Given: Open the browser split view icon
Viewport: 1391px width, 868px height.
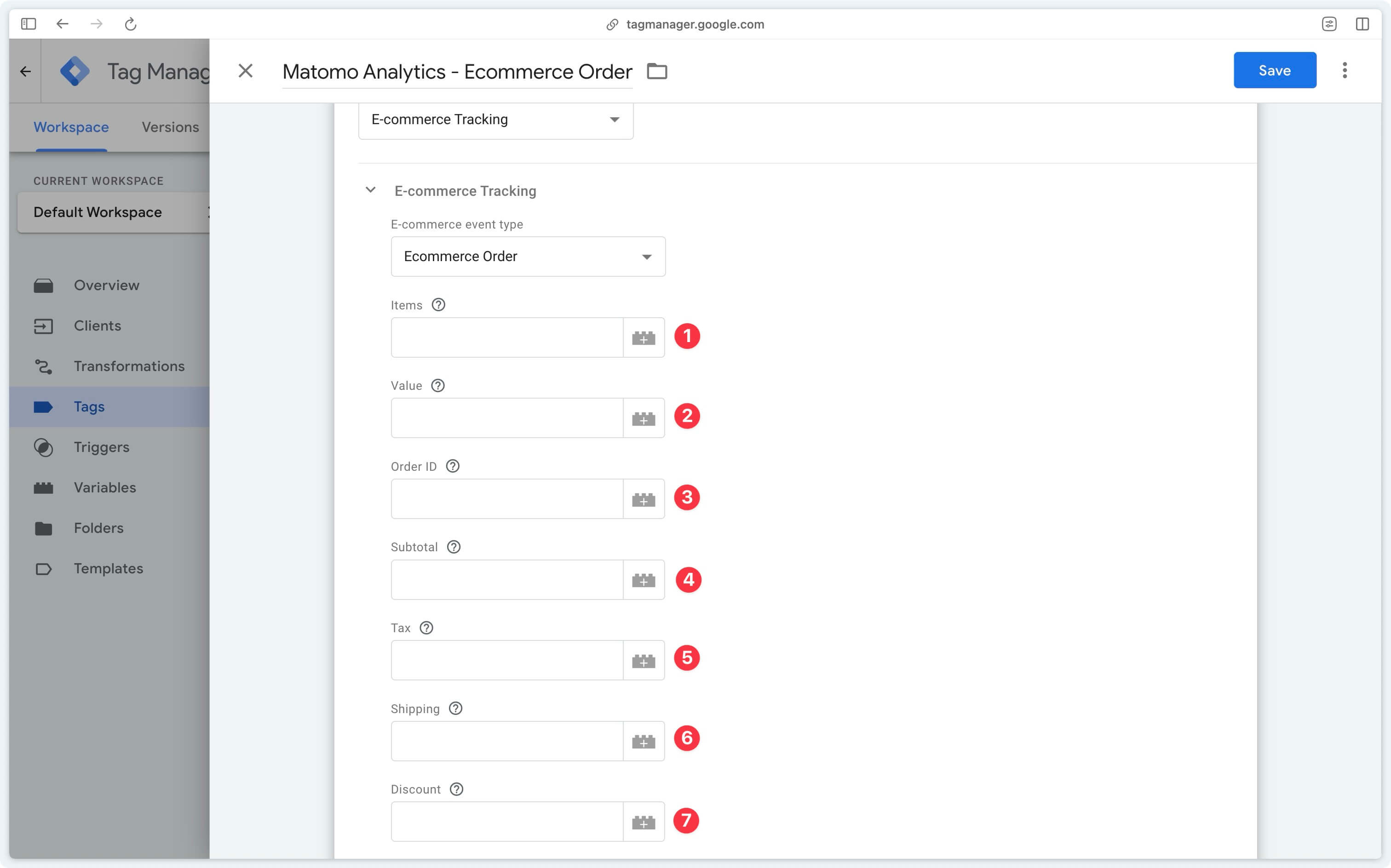Looking at the screenshot, I should click(x=1362, y=24).
